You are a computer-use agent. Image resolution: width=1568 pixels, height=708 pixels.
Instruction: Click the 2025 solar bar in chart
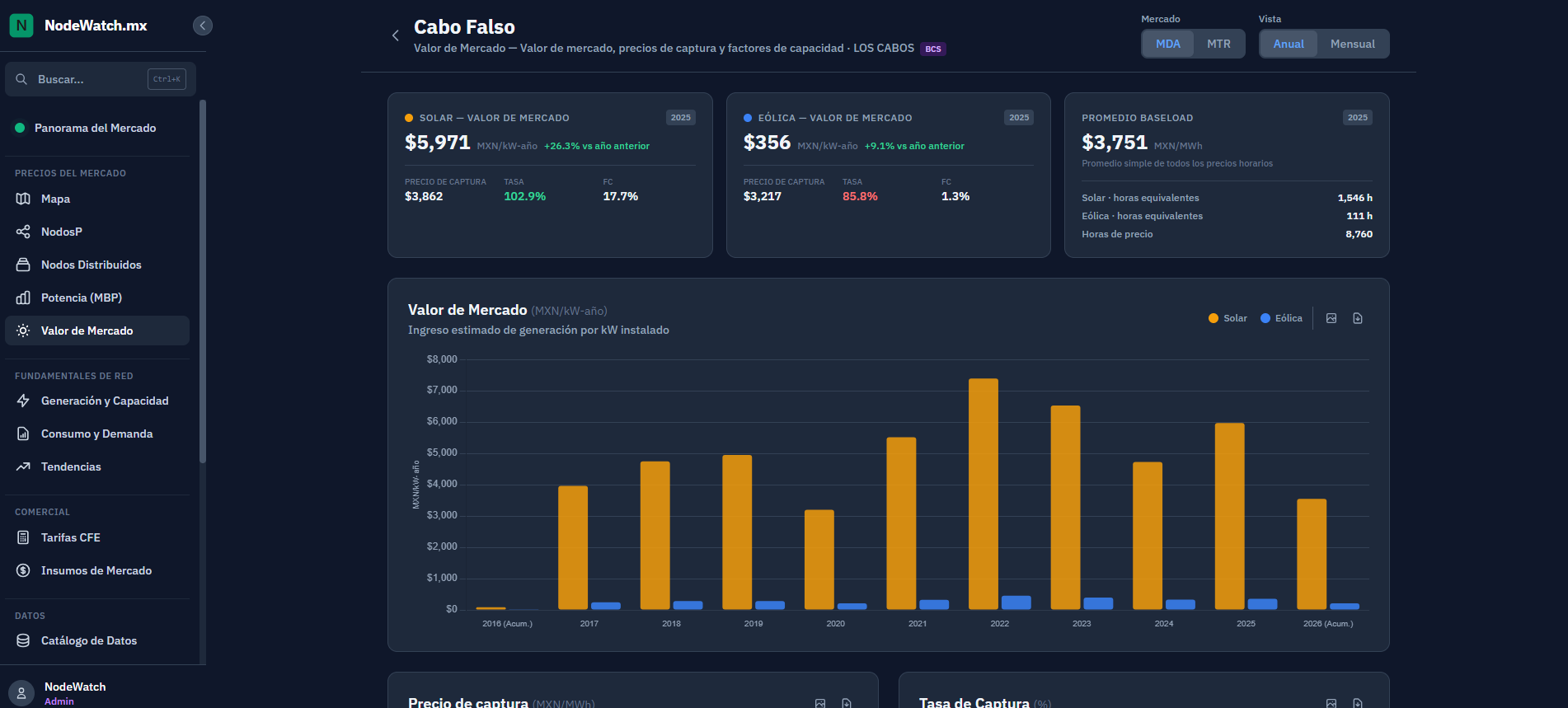coord(1229,516)
